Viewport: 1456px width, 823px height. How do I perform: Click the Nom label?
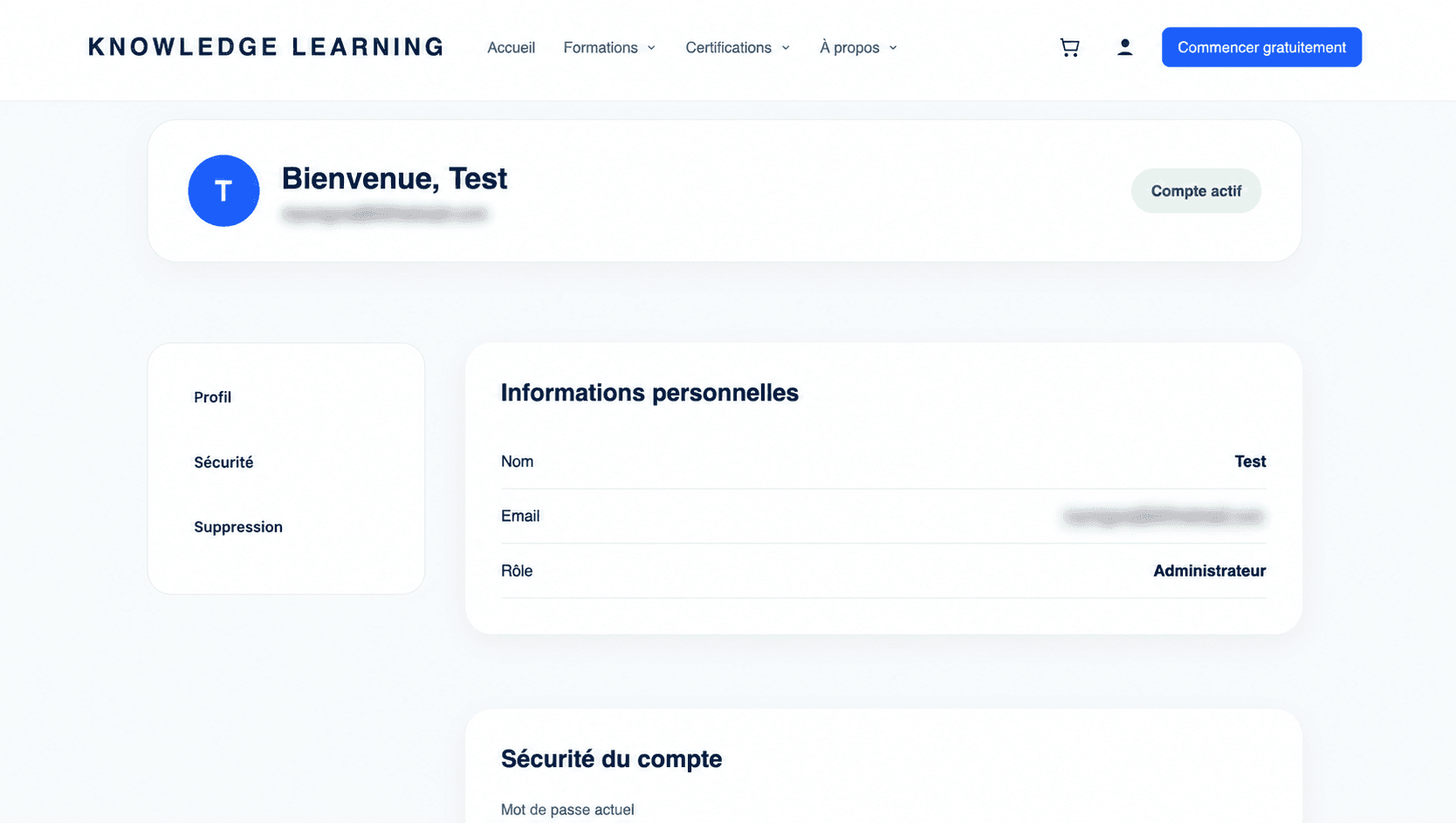(517, 462)
